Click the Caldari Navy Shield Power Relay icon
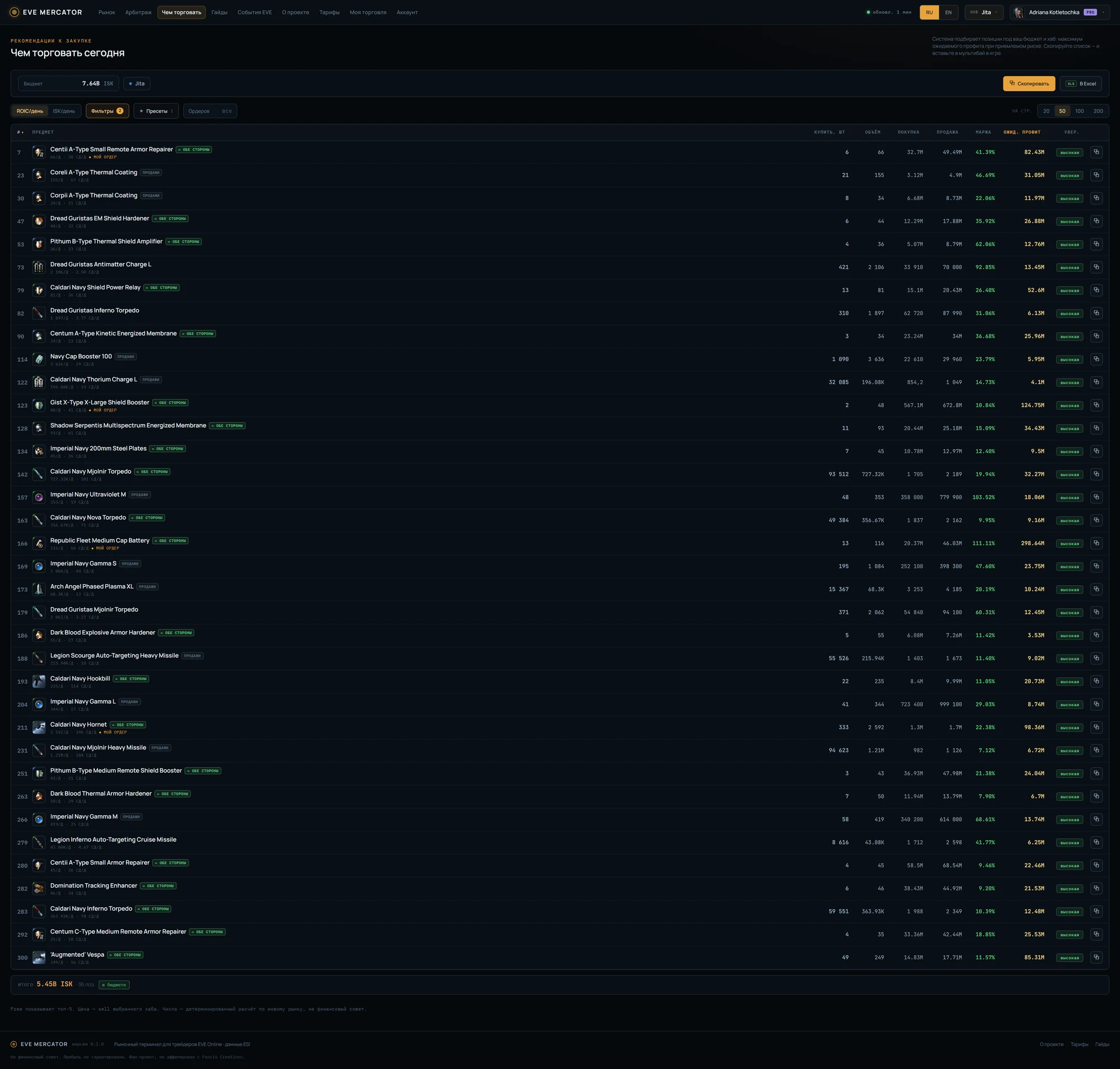The width and height of the screenshot is (1120, 1069). pos(39,290)
